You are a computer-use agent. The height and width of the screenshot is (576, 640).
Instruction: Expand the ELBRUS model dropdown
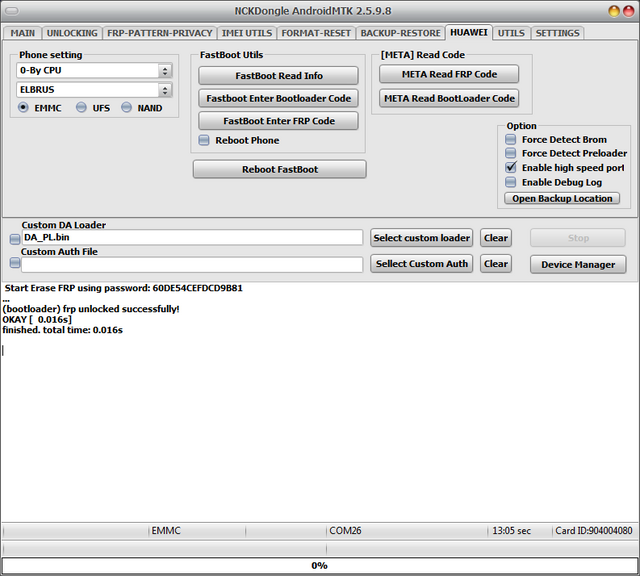pyautogui.click(x=94, y=90)
